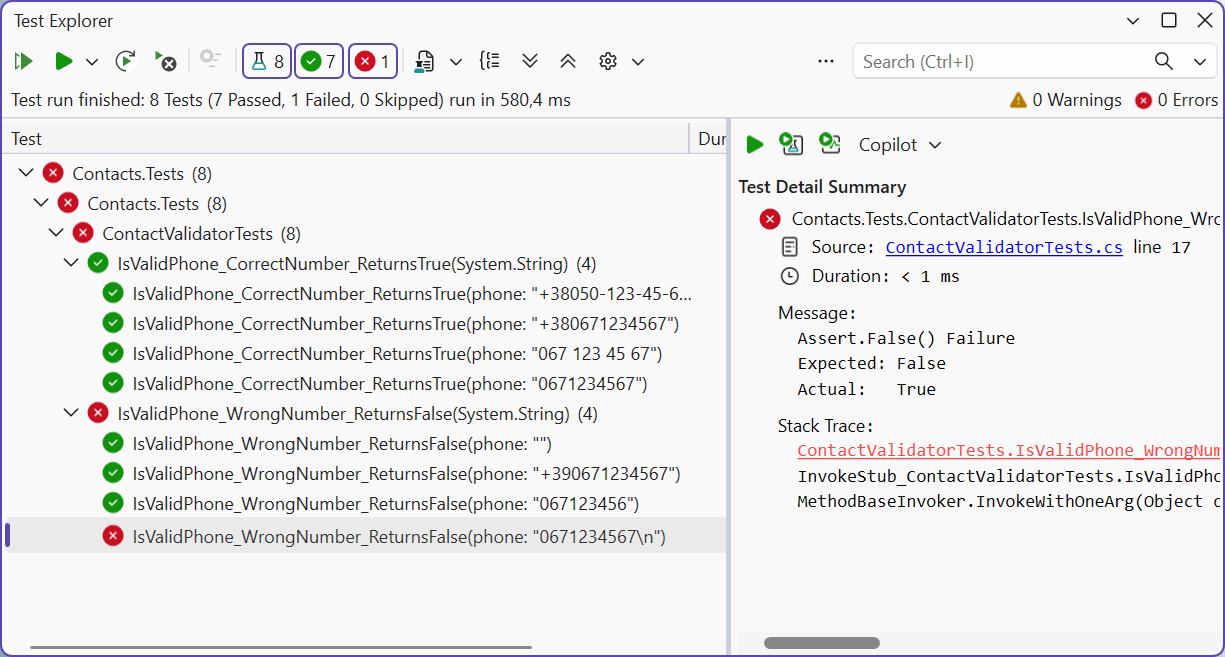Collapse the IsValidPhone_WrongNumber_ReturnsFalse group
The height and width of the screenshot is (657, 1225).
point(71,414)
